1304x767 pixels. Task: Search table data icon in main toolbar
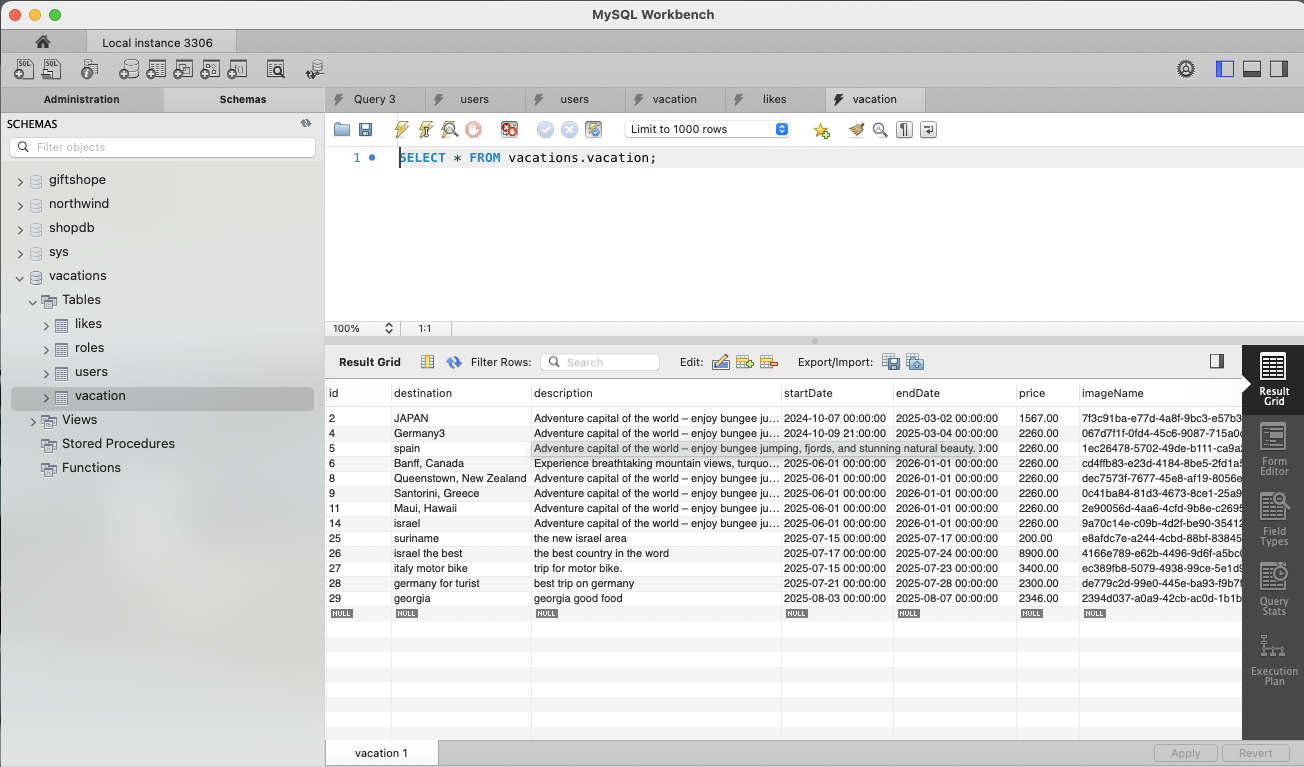[x=275, y=69]
